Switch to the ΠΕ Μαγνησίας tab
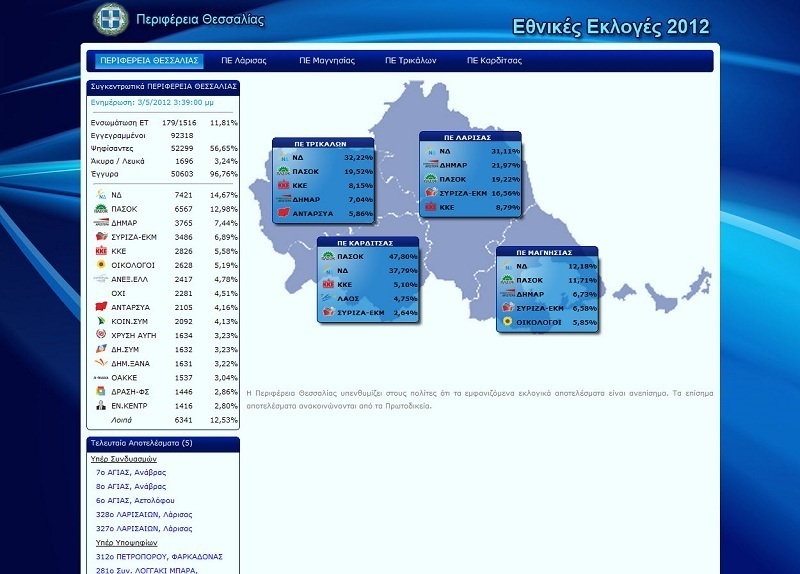 pos(327,61)
